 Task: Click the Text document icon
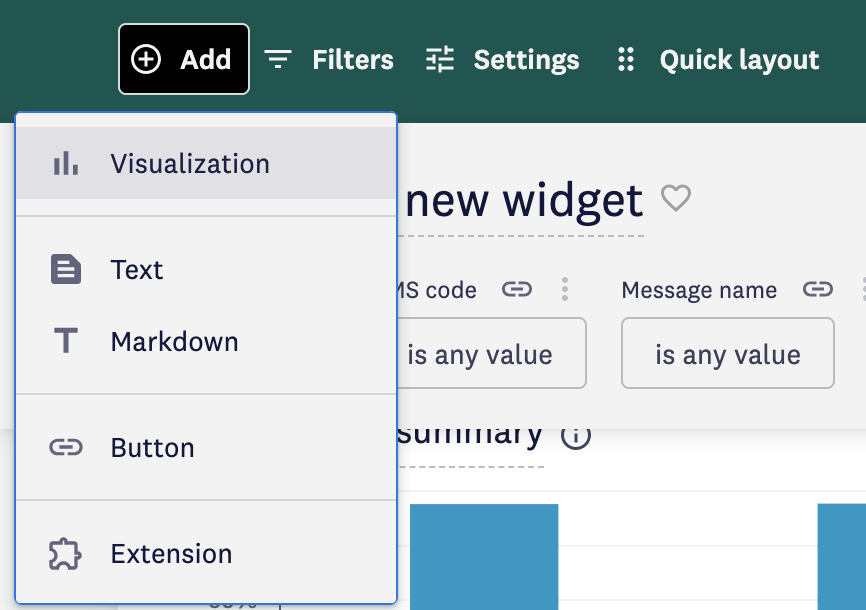tap(64, 268)
